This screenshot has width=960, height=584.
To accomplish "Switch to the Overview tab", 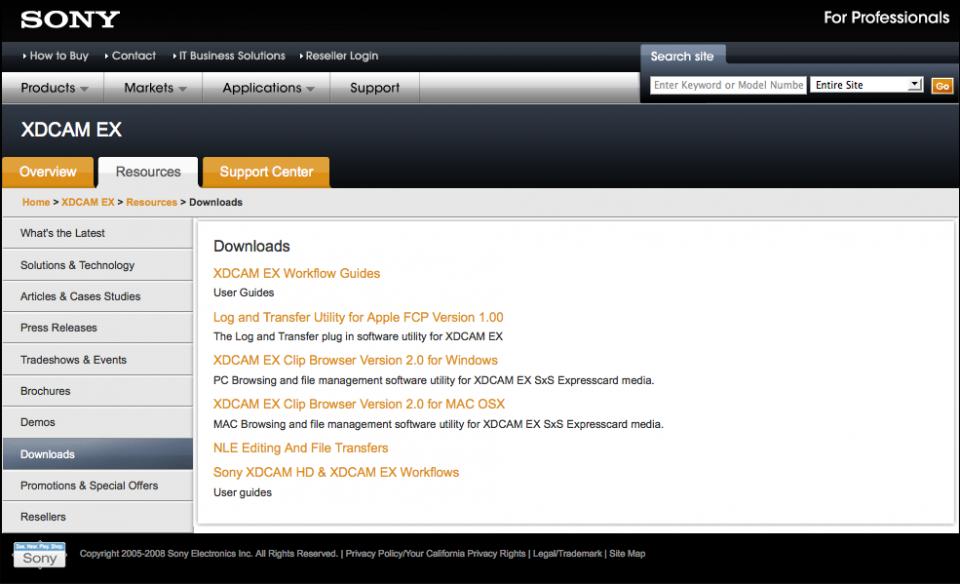I will [48, 172].
